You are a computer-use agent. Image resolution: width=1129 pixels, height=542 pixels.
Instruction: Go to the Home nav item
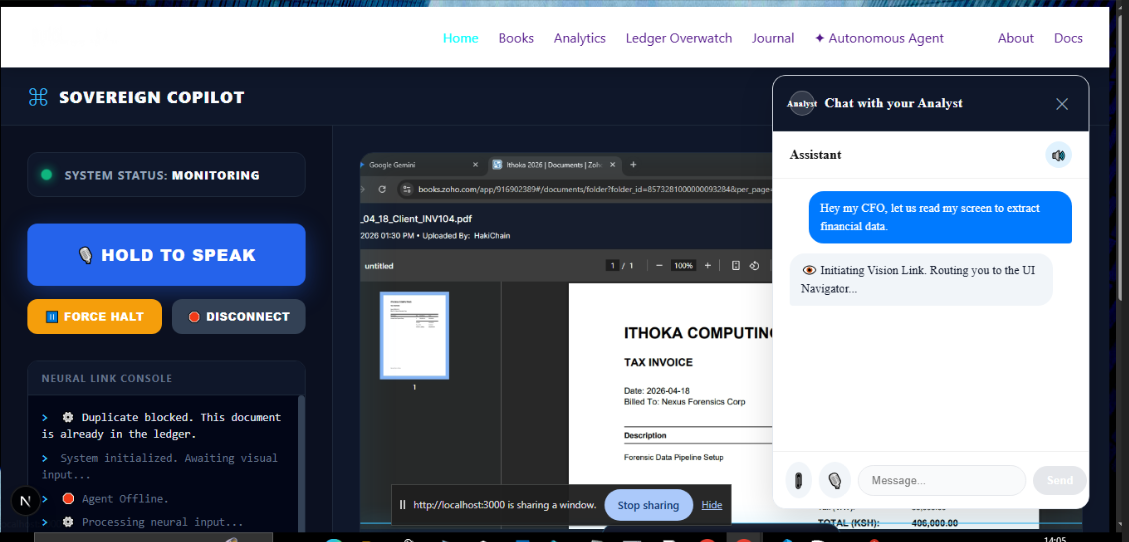point(461,38)
